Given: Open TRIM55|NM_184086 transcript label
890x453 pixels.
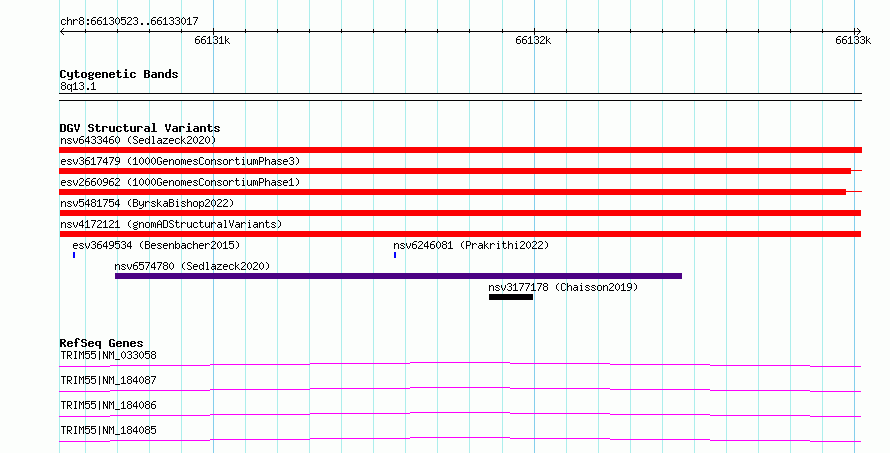Looking at the screenshot, I should (x=108, y=405).
